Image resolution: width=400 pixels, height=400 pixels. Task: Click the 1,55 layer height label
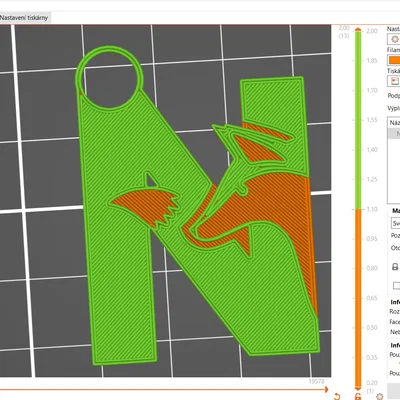click(372, 120)
